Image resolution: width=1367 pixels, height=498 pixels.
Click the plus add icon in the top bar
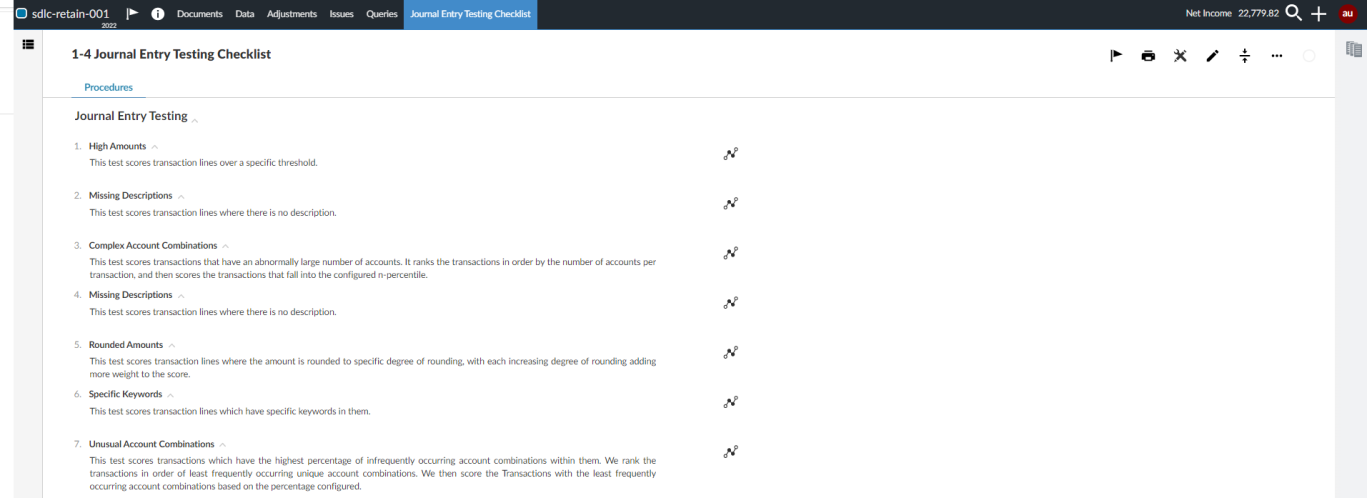[1319, 14]
